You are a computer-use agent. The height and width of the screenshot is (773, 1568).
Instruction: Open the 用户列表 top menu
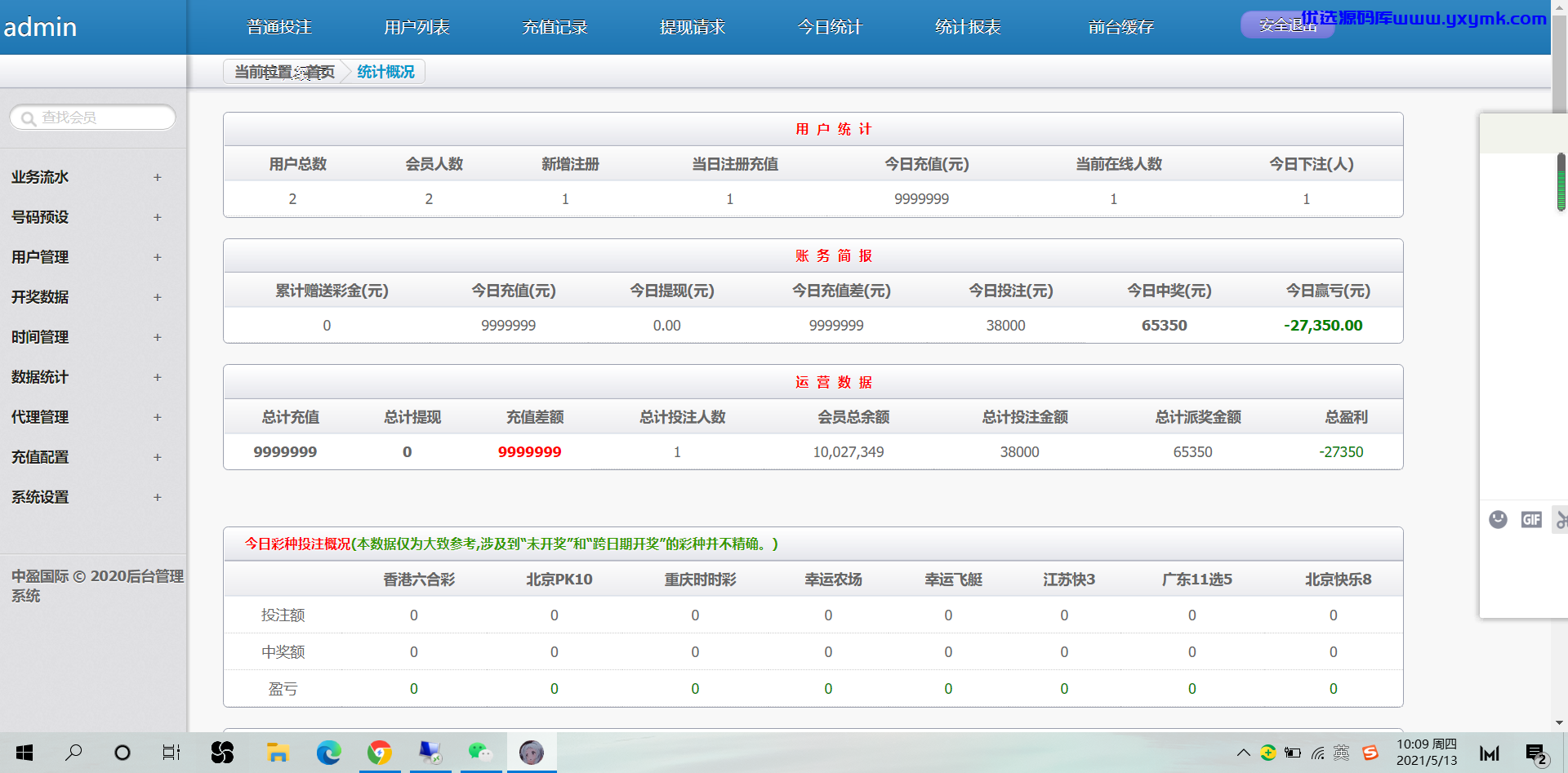416,27
